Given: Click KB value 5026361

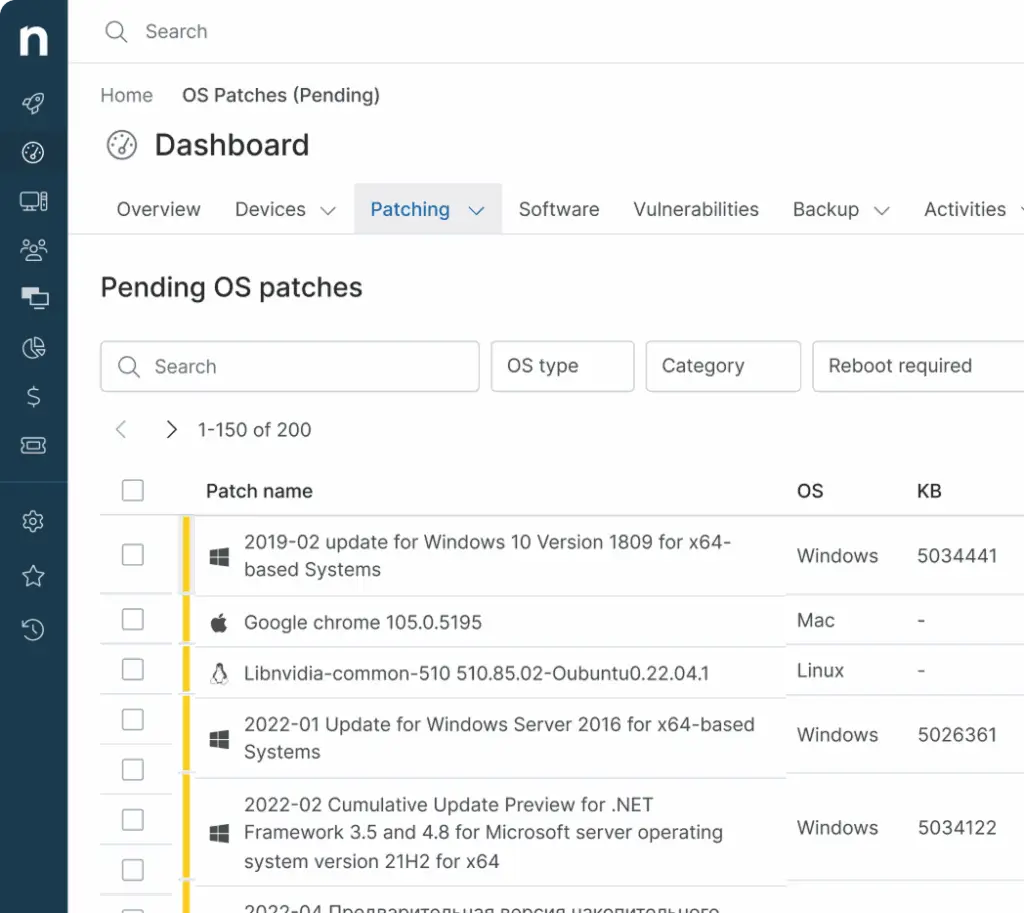Looking at the screenshot, I should [x=957, y=735].
